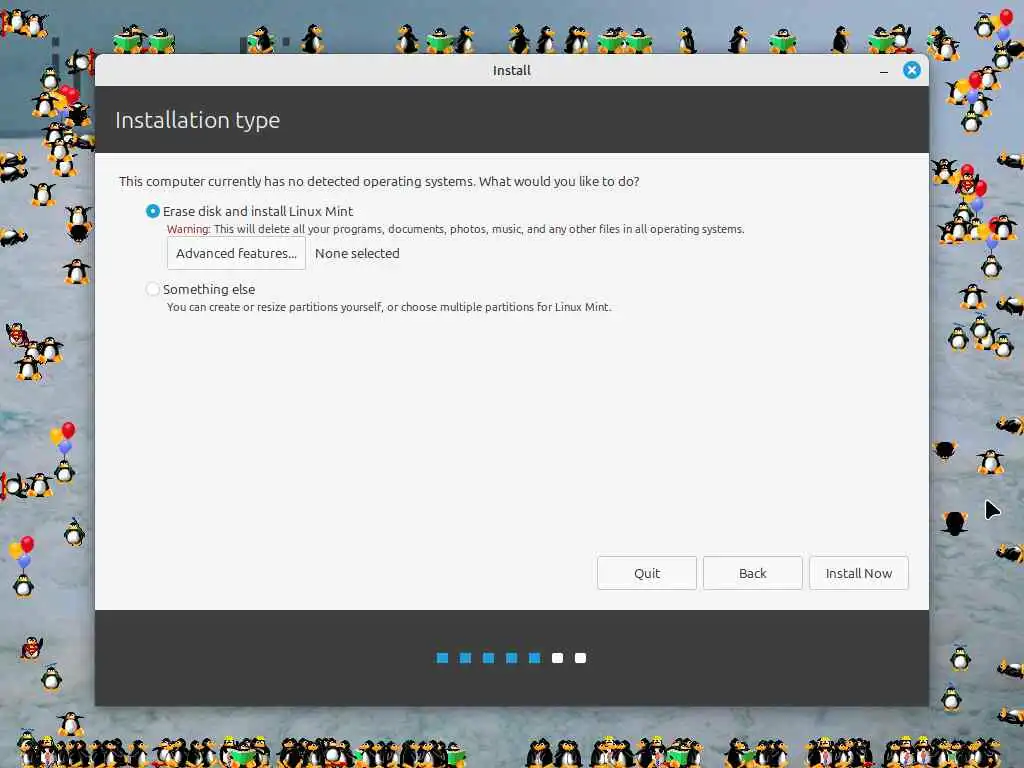
Task: Click the red 'Warning:' label
Action: pos(188,229)
